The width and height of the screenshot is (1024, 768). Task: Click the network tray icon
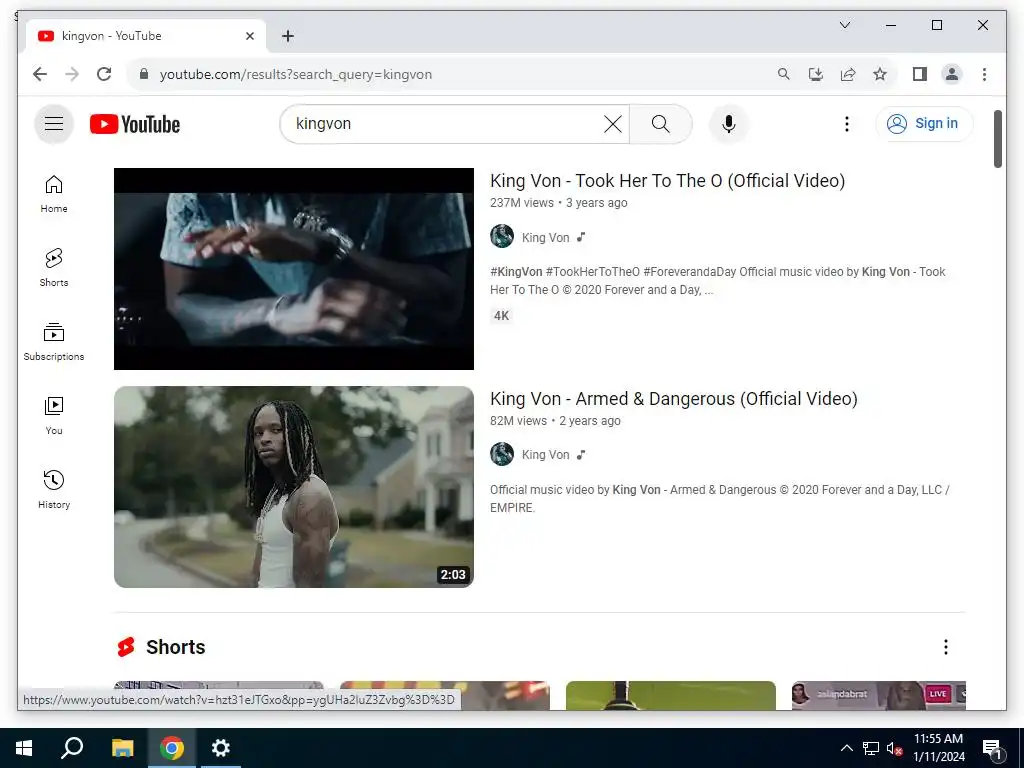[871, 748]
